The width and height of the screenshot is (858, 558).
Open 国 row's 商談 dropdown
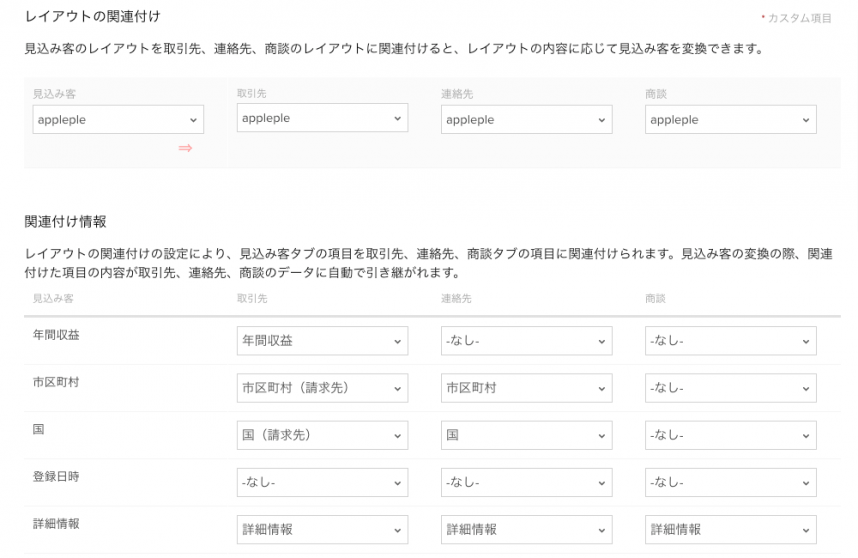pos(730,435)
